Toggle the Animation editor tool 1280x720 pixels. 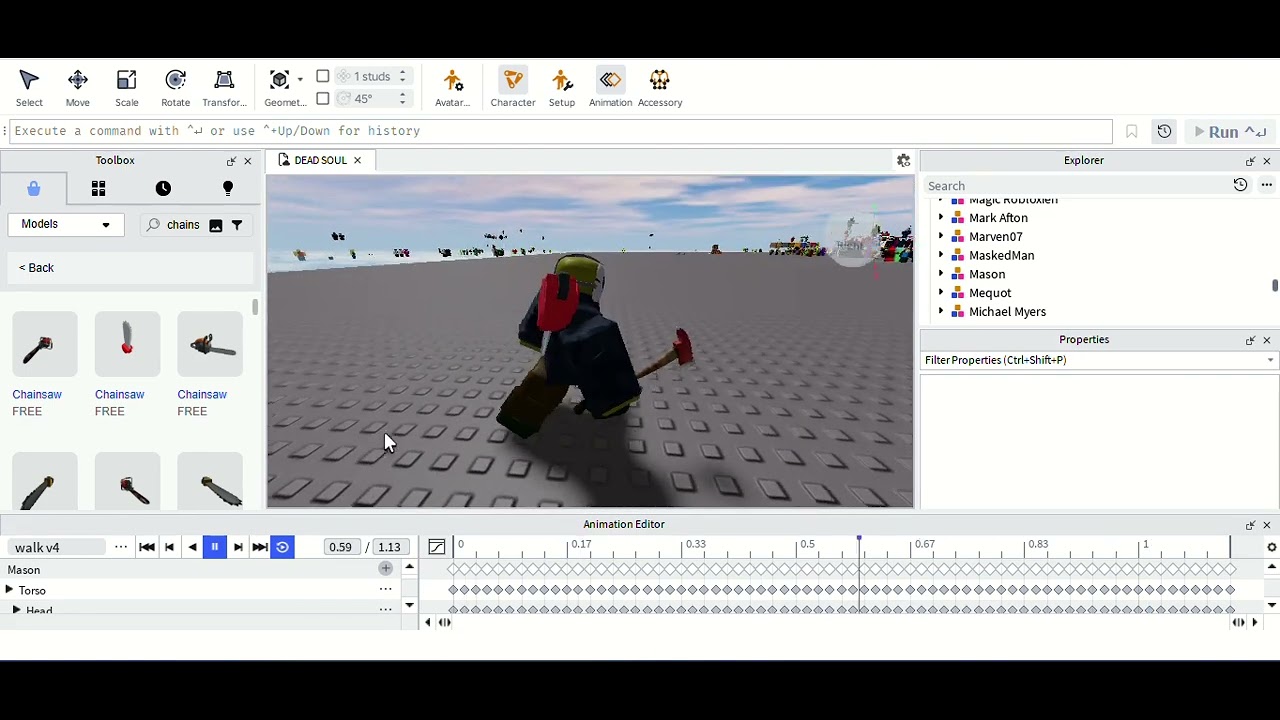coord(610,88)
